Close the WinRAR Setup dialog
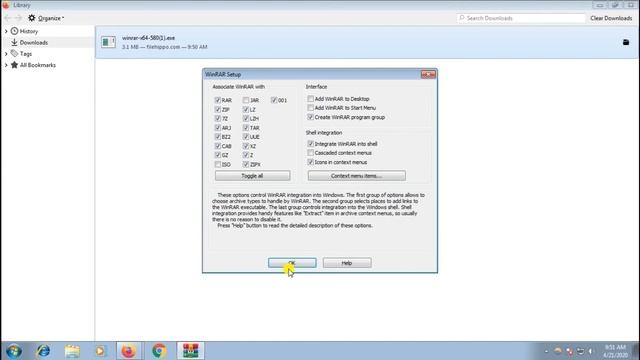Image resolution: width=640 pixels, height=360 pixels. click(428, 74)
